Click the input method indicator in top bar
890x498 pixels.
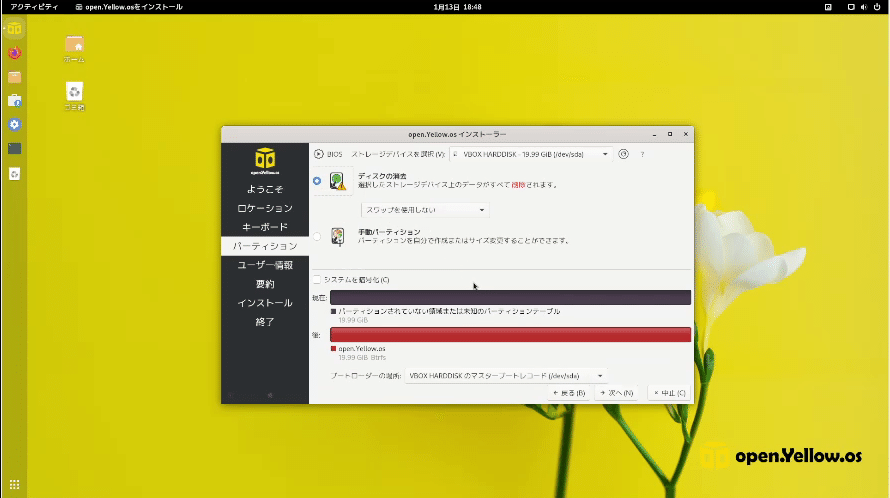828,7
